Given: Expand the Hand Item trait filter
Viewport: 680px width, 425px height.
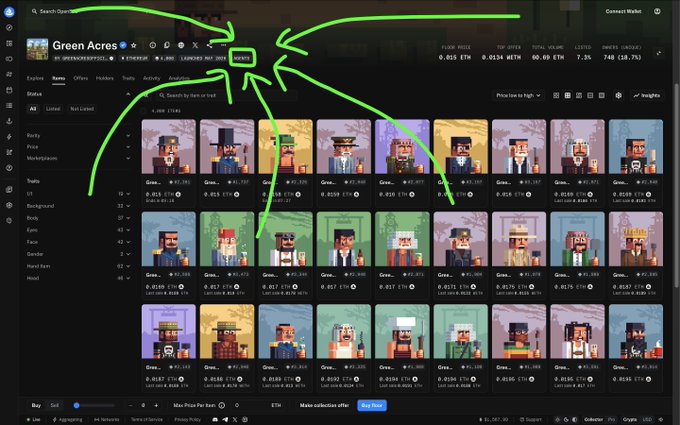Looking at the screenshot, I should pyautogui.click(x=78, y=266).
